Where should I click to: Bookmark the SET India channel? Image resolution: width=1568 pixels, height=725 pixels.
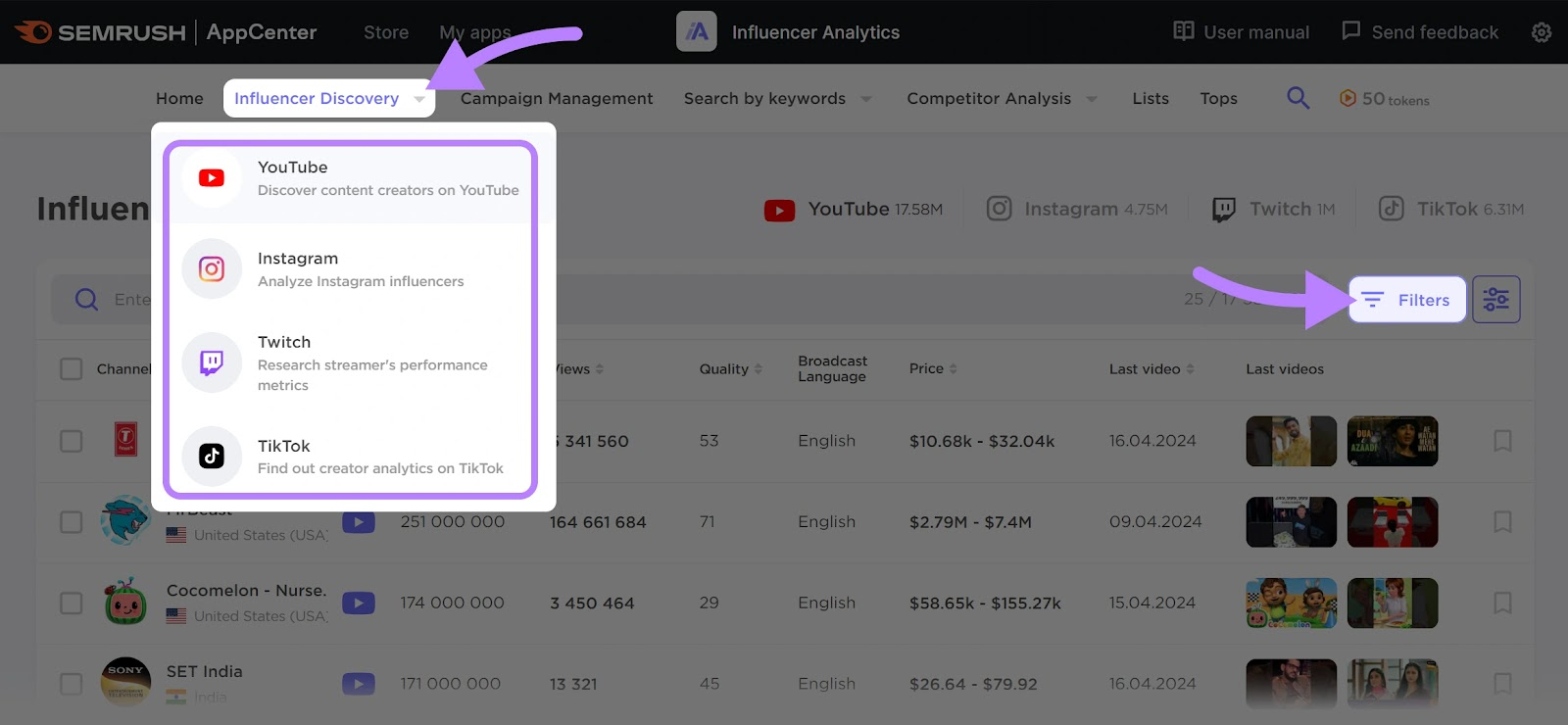[x=1502, y=683]
